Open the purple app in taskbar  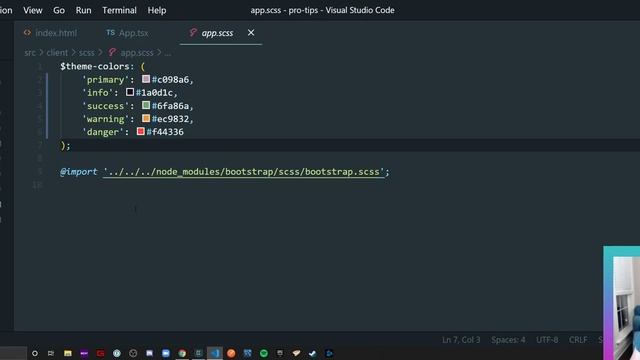point(84,353)
